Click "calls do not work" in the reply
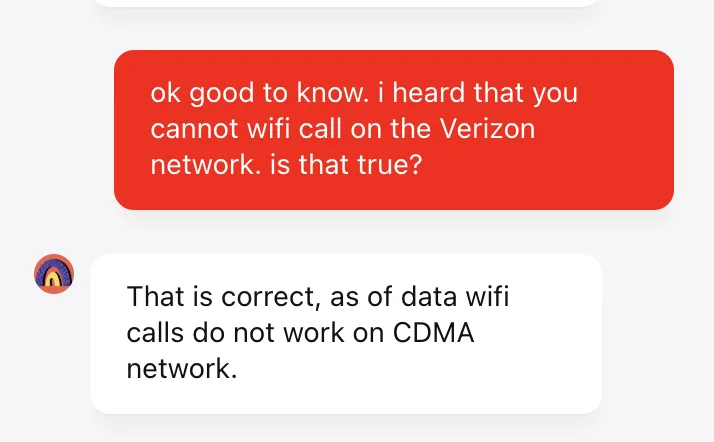Screen dimensions: 714x442 pyautogui.click(x=226, y=333)
